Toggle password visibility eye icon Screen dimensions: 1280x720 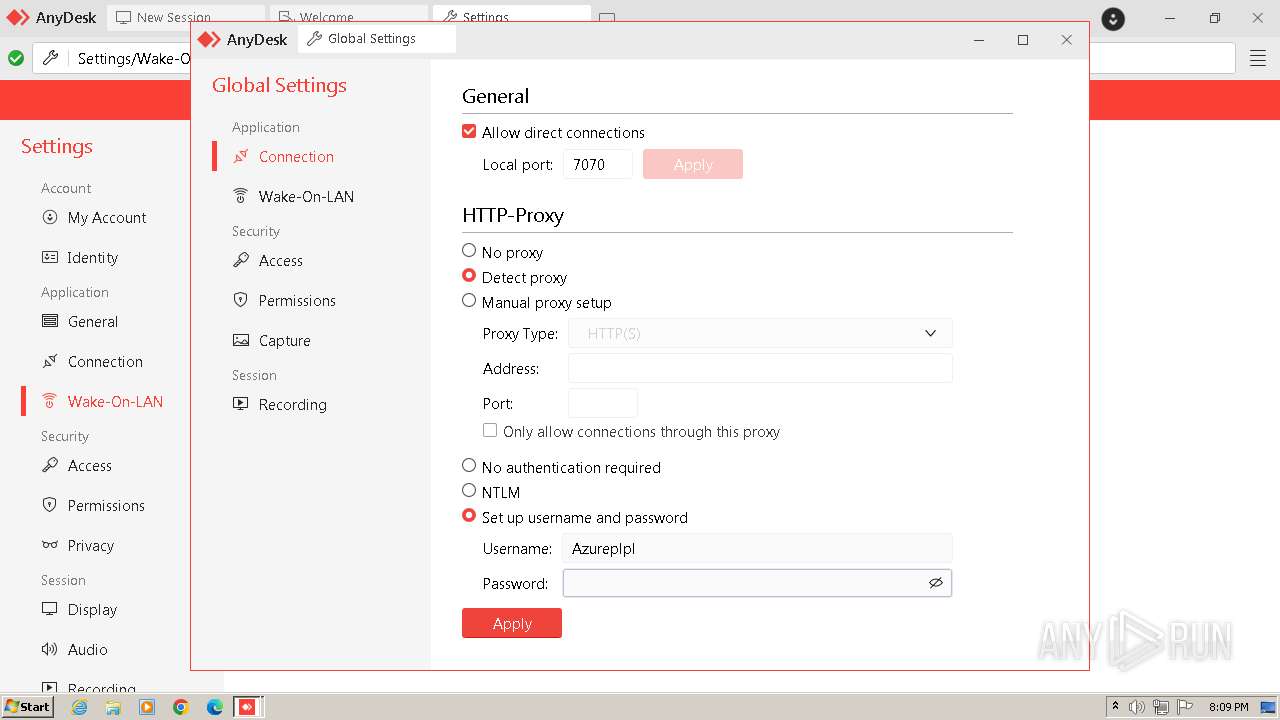click(x=936, y=583)
